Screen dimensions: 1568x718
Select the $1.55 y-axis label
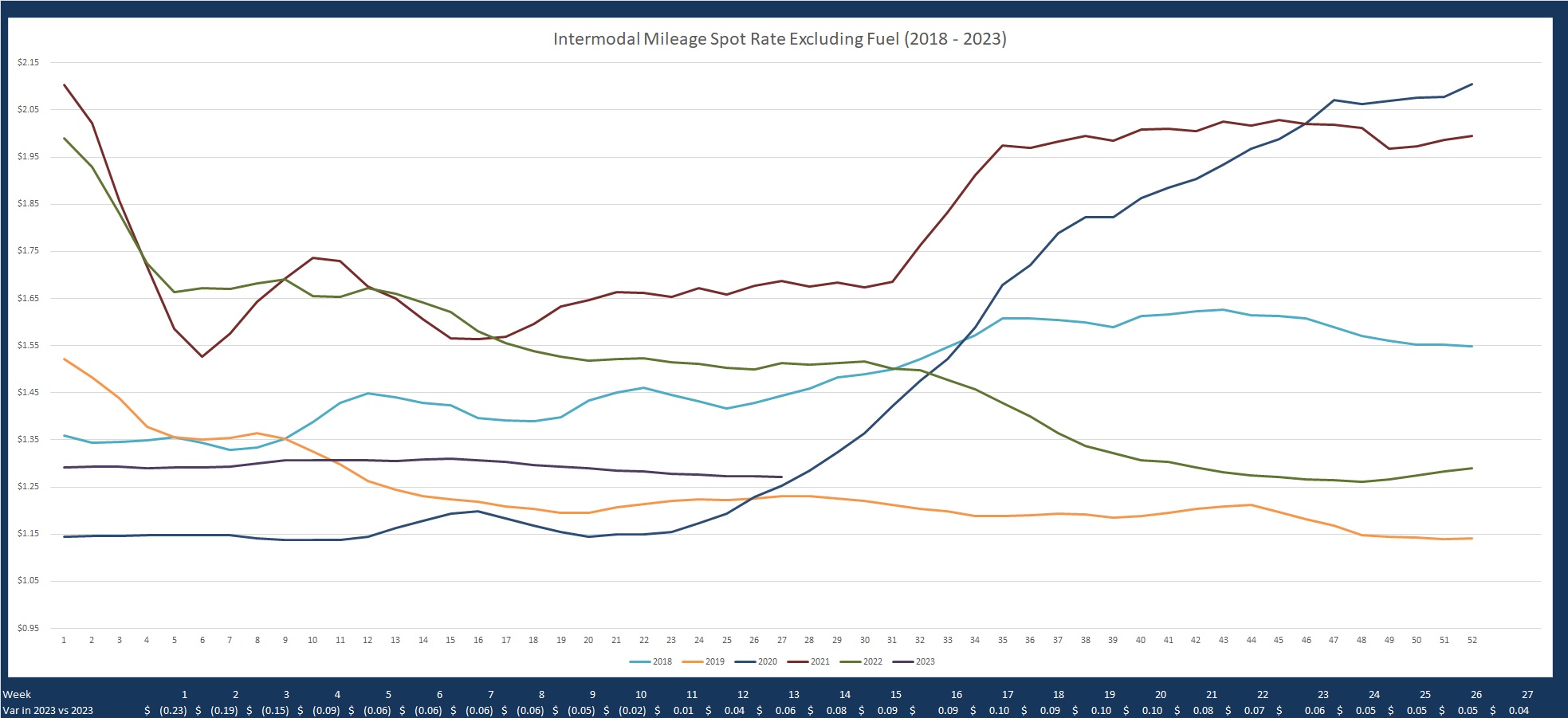pyautogui.click(x=28, y=345)
